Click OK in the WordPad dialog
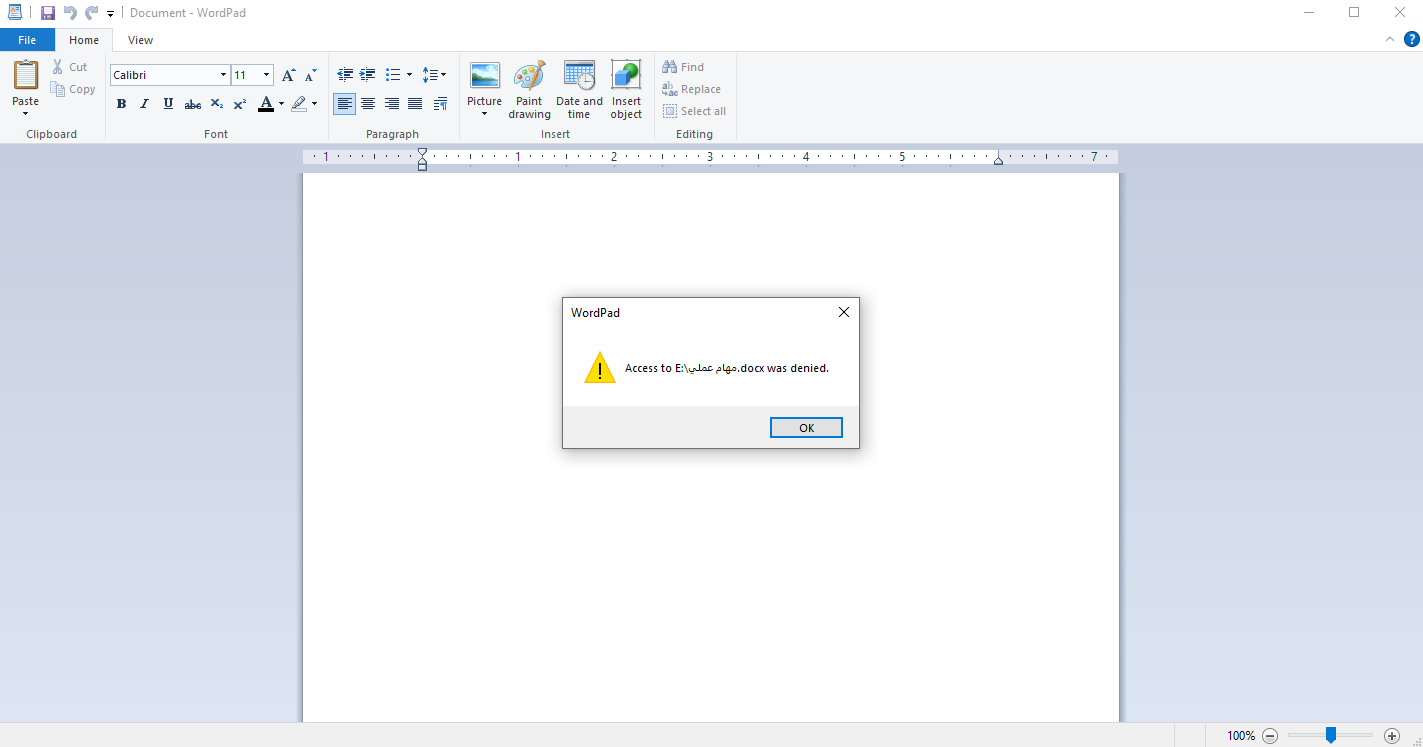The width and height of the screenshot is (1423, 747). pyautogui.click(x=806, y=428)
